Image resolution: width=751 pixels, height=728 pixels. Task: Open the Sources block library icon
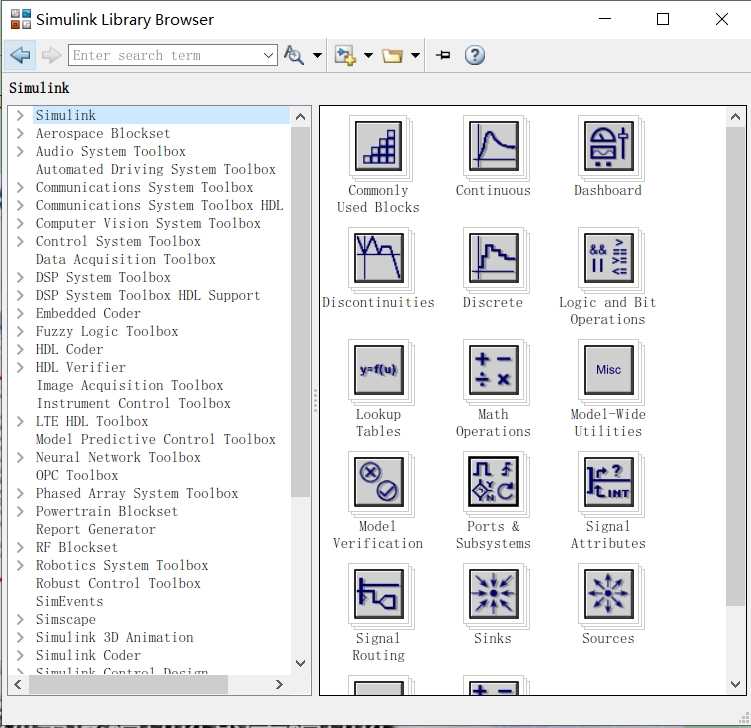point(608,594)
